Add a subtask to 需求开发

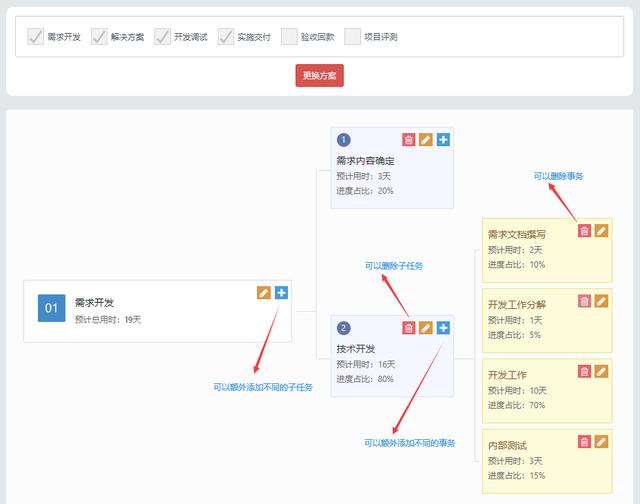281,293
